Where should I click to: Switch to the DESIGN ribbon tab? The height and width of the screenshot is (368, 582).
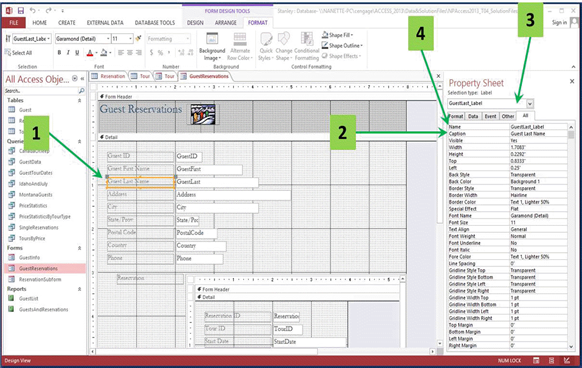(195, 23)
